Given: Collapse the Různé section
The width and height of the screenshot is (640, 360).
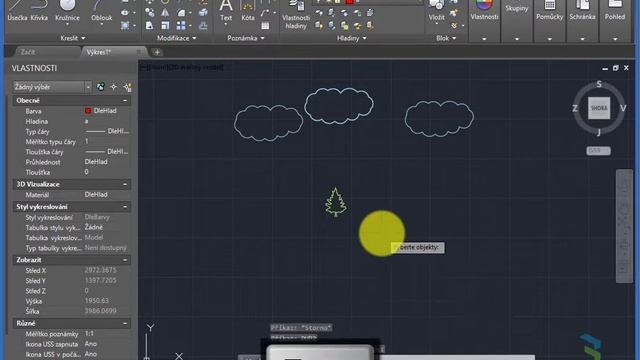Looking at the screenshot, I should [x=125, y=323].
